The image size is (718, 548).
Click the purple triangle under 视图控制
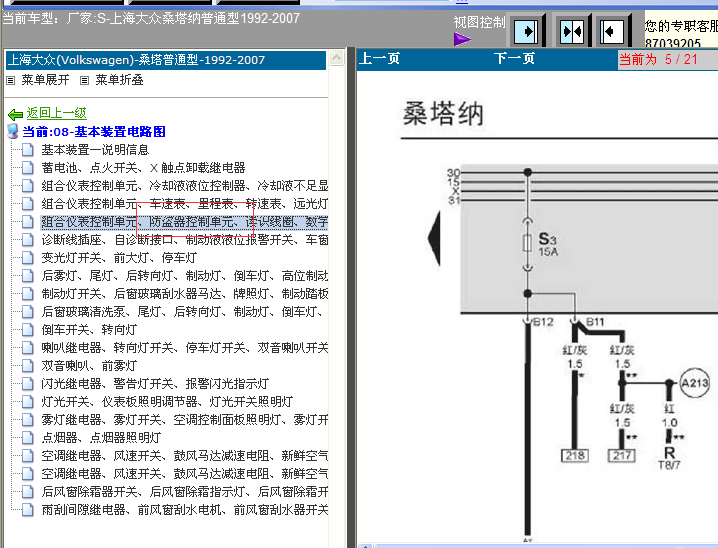point(462,39)
